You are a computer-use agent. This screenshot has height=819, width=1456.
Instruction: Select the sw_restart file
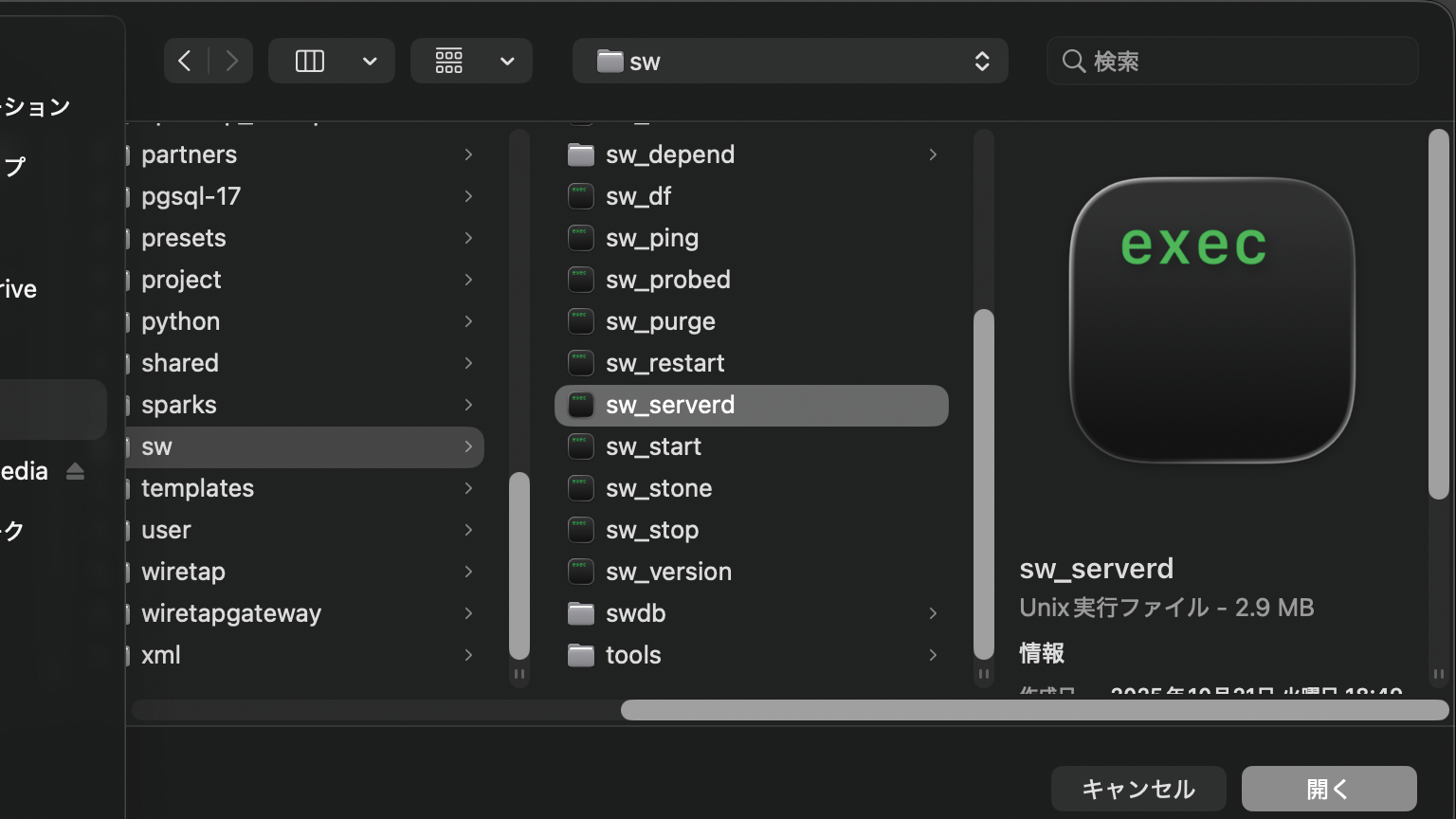(664, 363)
